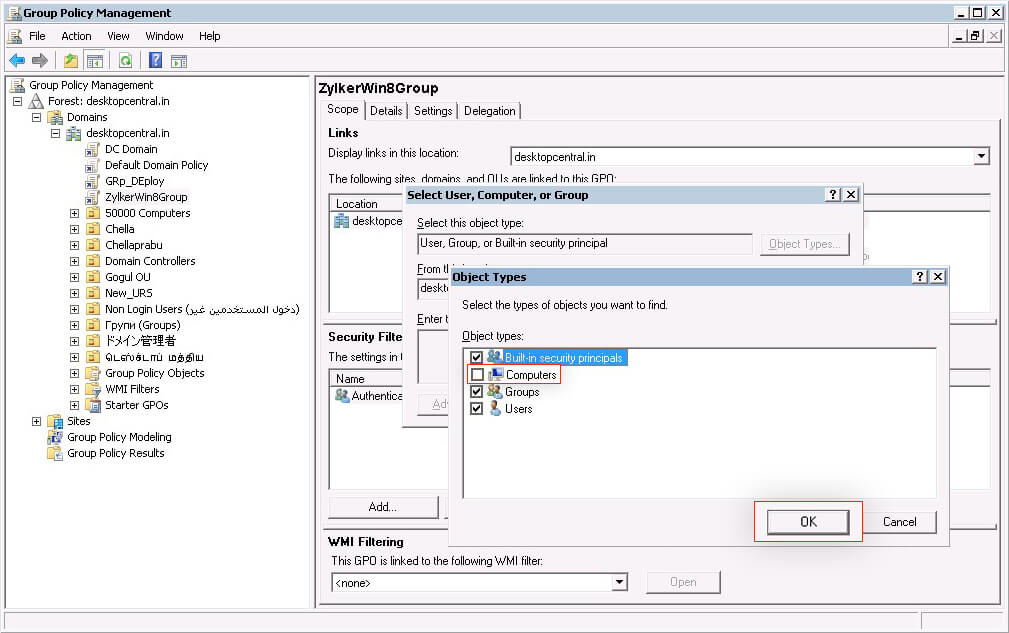Switch to the Details tab

(386, 111)
